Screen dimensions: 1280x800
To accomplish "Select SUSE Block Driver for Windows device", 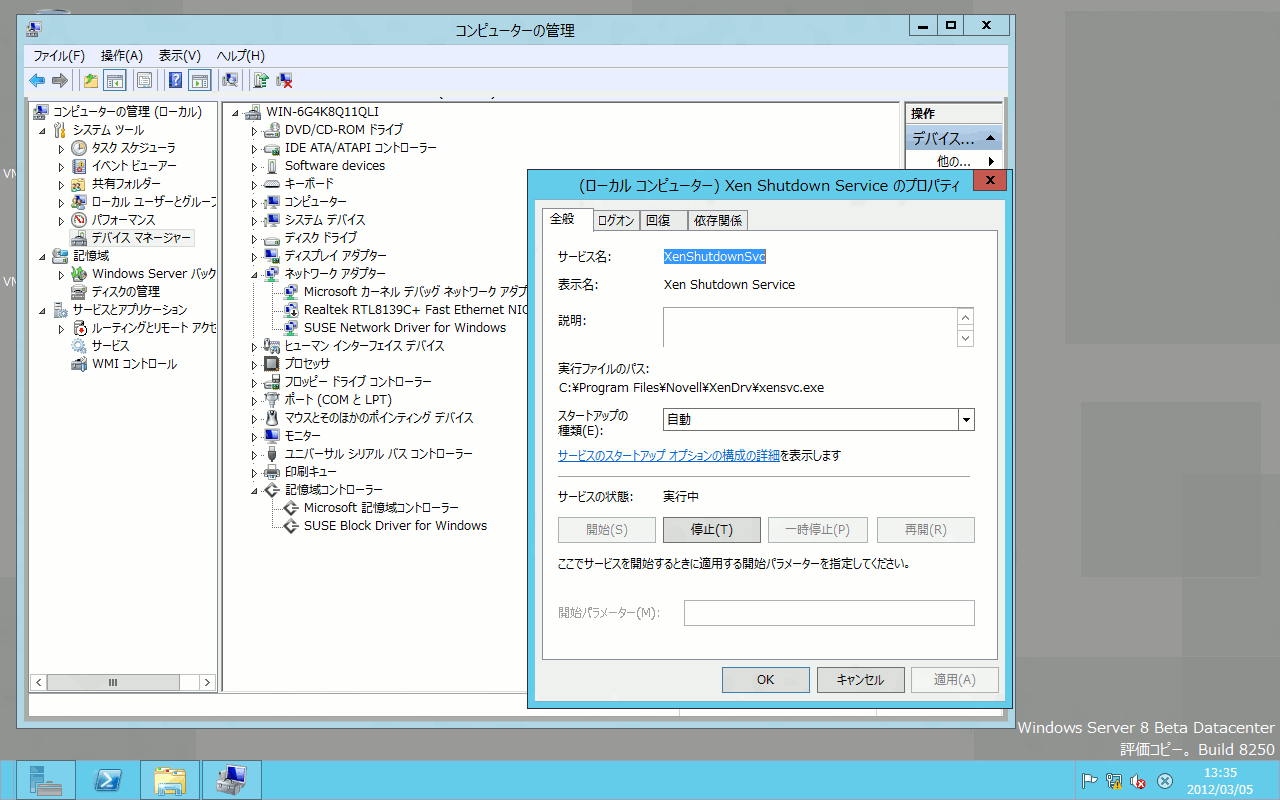I will tap(395, 526).
